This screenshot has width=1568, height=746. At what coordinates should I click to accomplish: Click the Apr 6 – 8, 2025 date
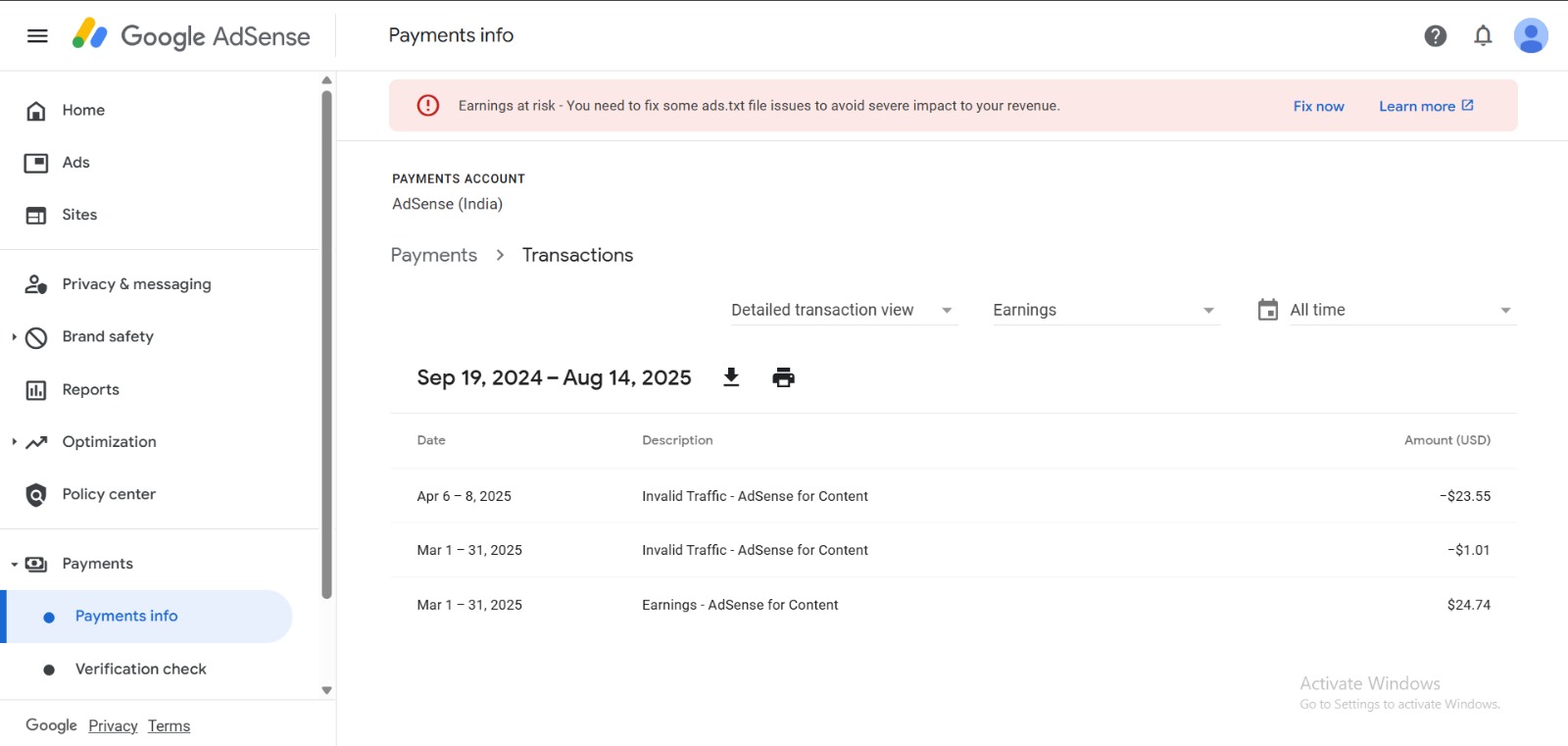tap(464, 496)
